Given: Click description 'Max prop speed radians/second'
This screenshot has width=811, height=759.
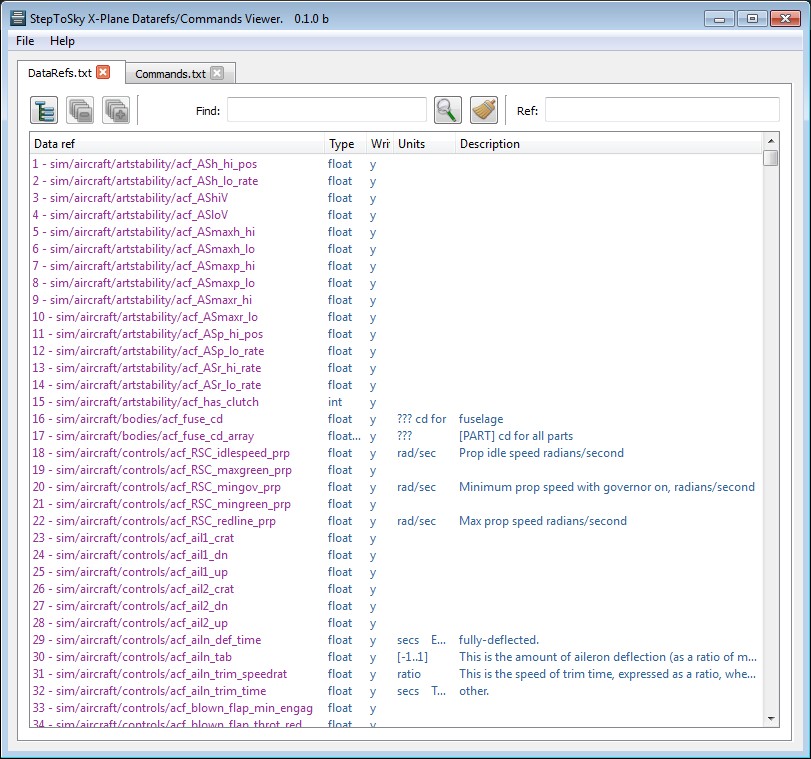Looking at the screenshot, I should point(543,521).
